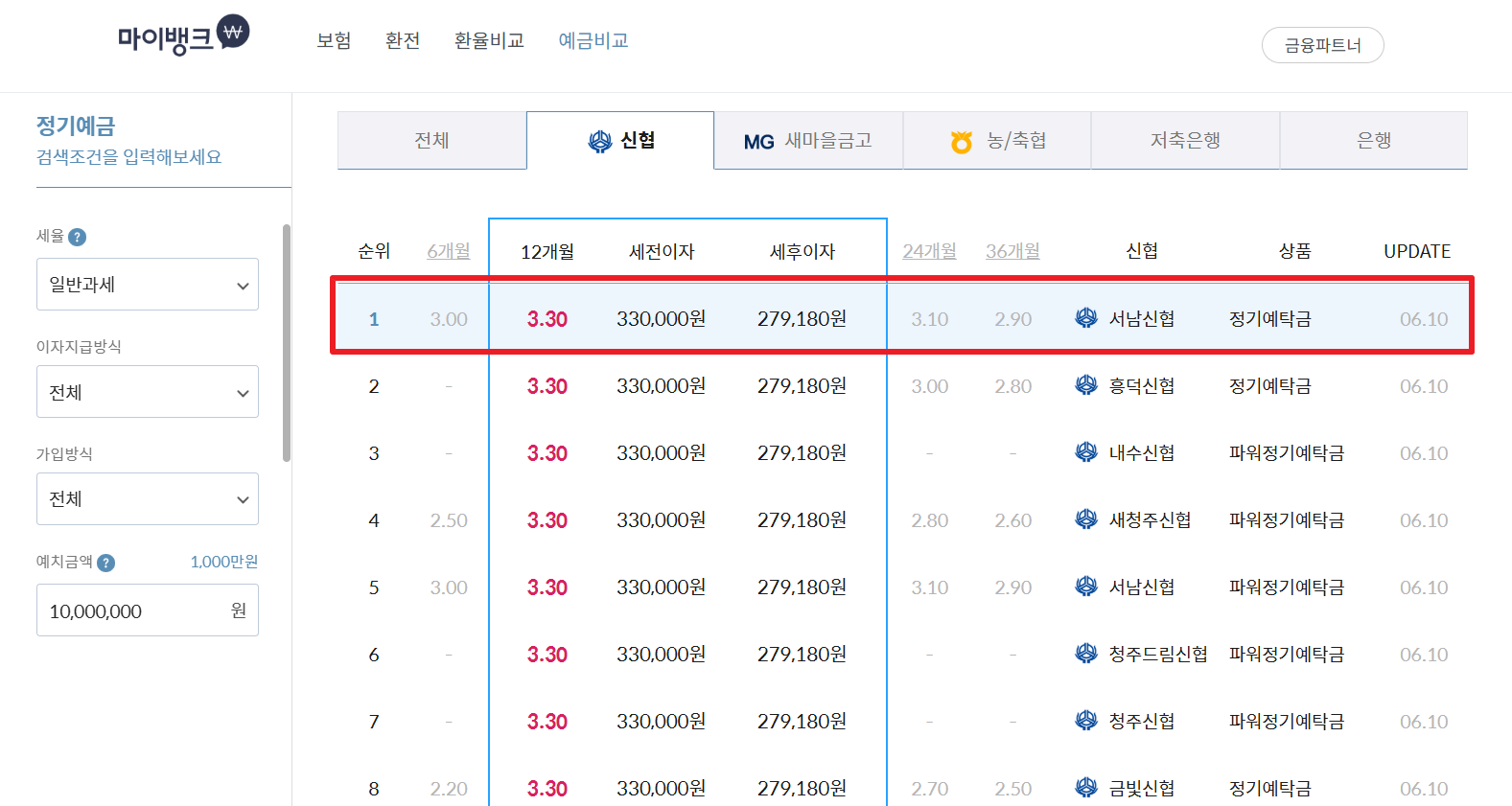1512x806 pixels.
Task: Open the 예금비교 menu
Action: click(593, 40)
